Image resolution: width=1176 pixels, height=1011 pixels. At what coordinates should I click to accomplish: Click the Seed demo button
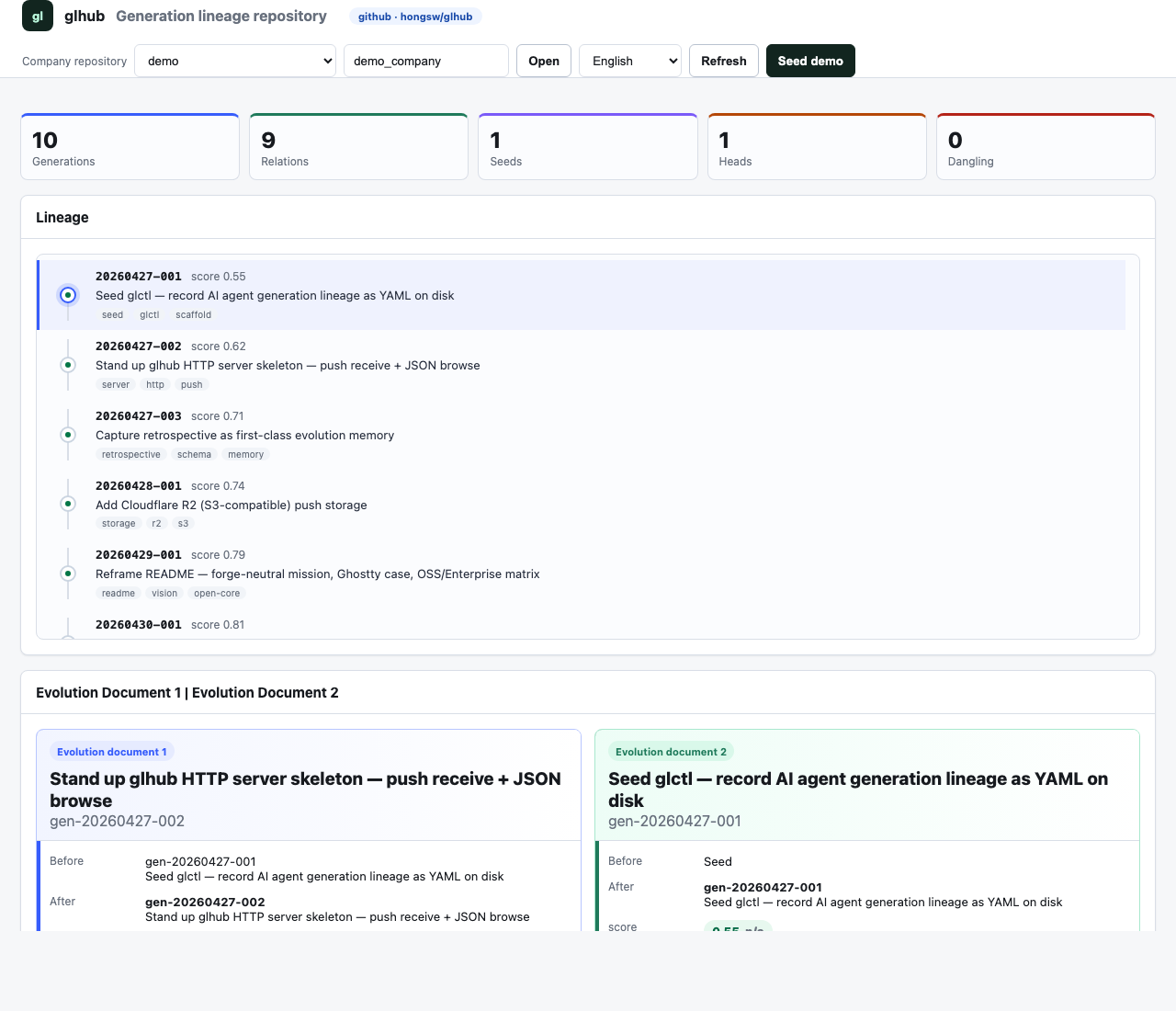click(810, 61)
